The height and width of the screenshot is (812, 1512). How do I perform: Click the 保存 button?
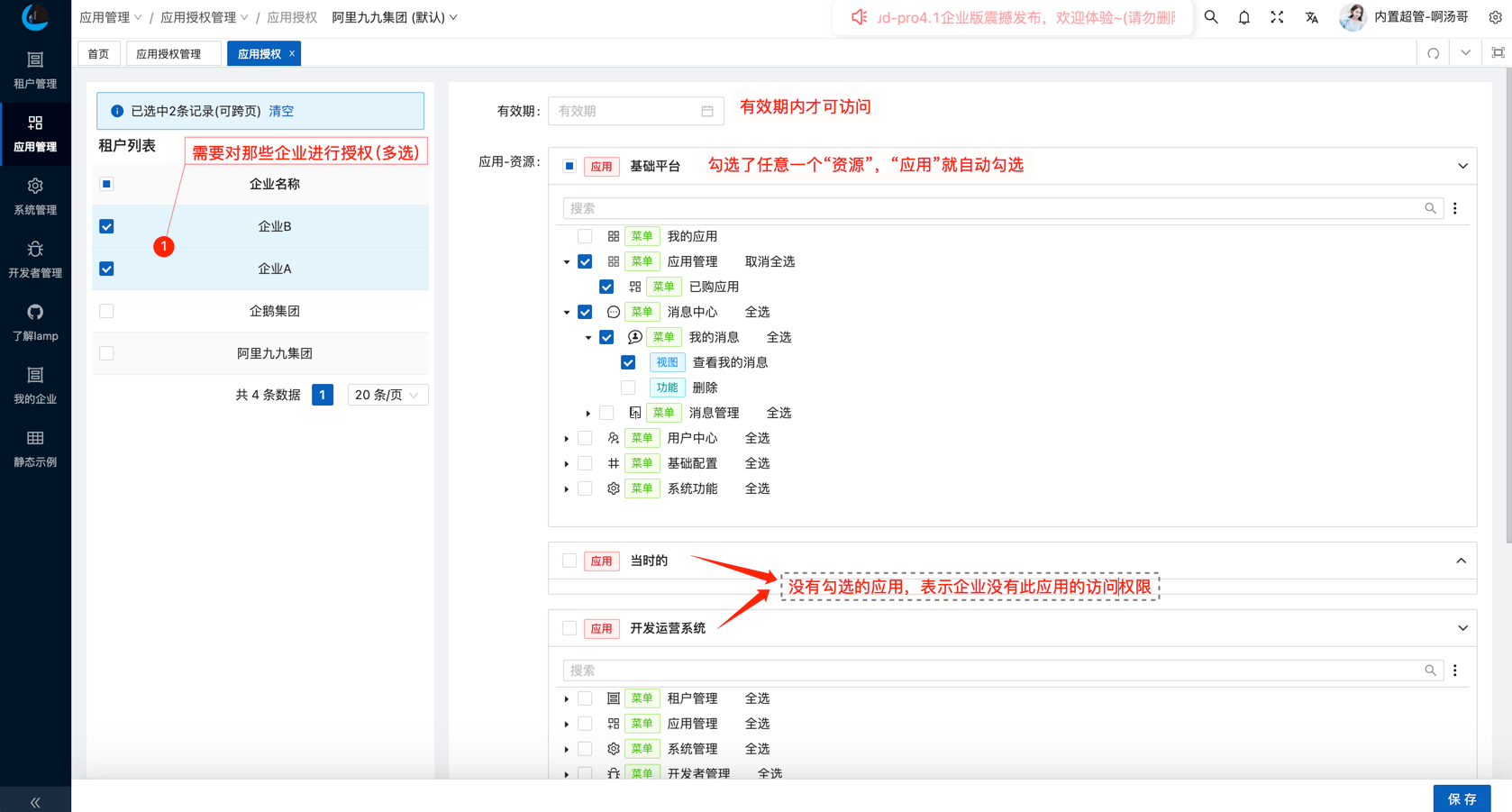coord(1461,798)
